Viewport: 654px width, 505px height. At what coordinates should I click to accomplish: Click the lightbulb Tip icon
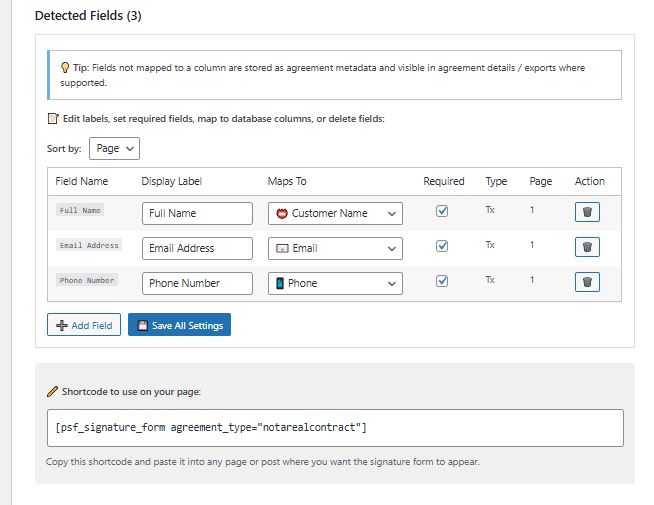(x=65, y=68)
